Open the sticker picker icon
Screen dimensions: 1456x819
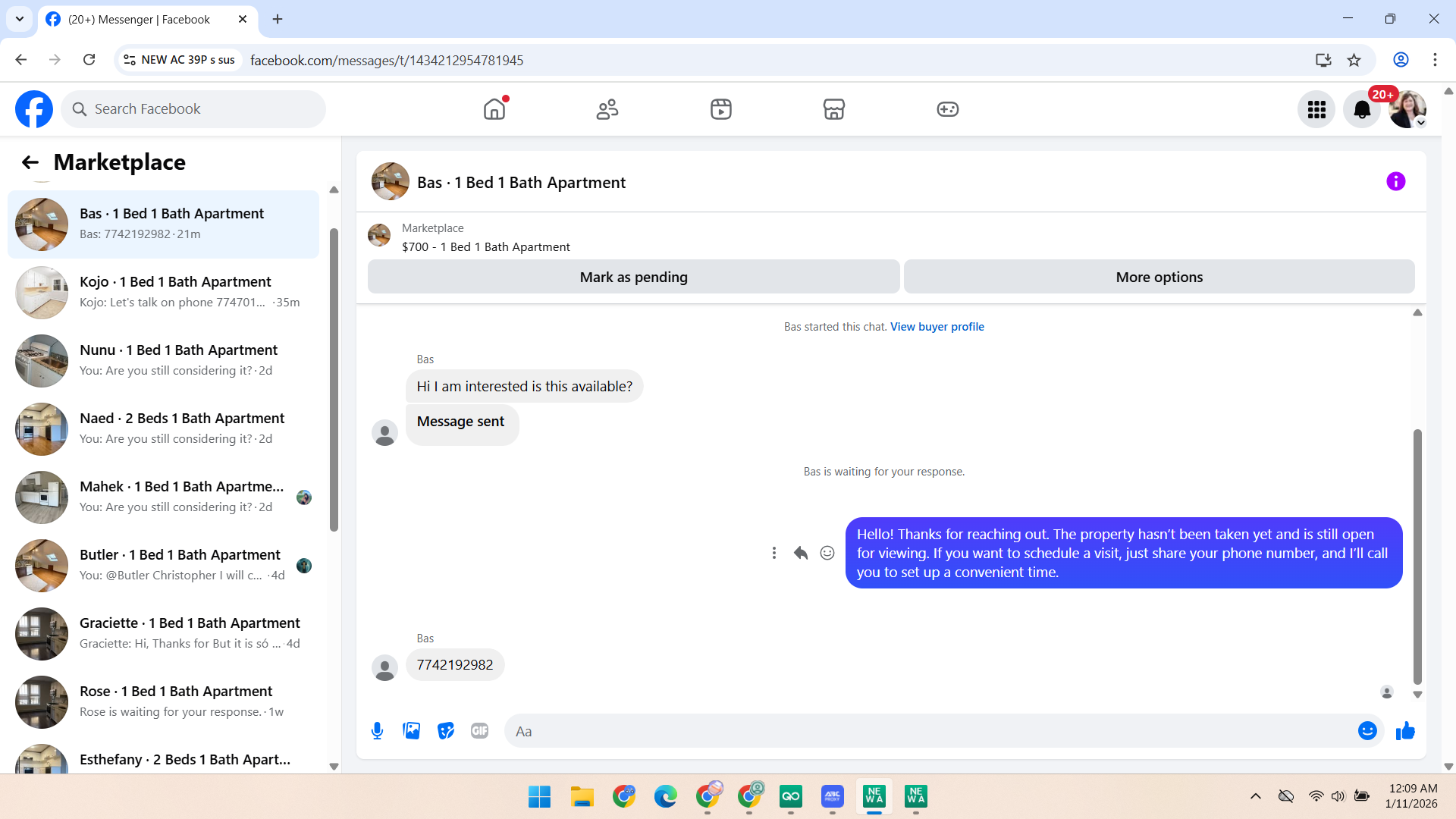tap(446, 731)
